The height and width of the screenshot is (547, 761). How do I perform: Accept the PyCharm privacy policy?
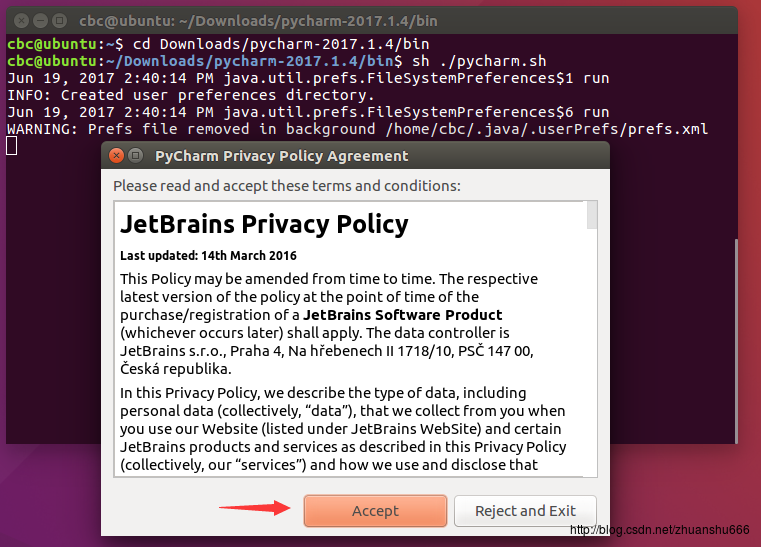click(375, 511)
